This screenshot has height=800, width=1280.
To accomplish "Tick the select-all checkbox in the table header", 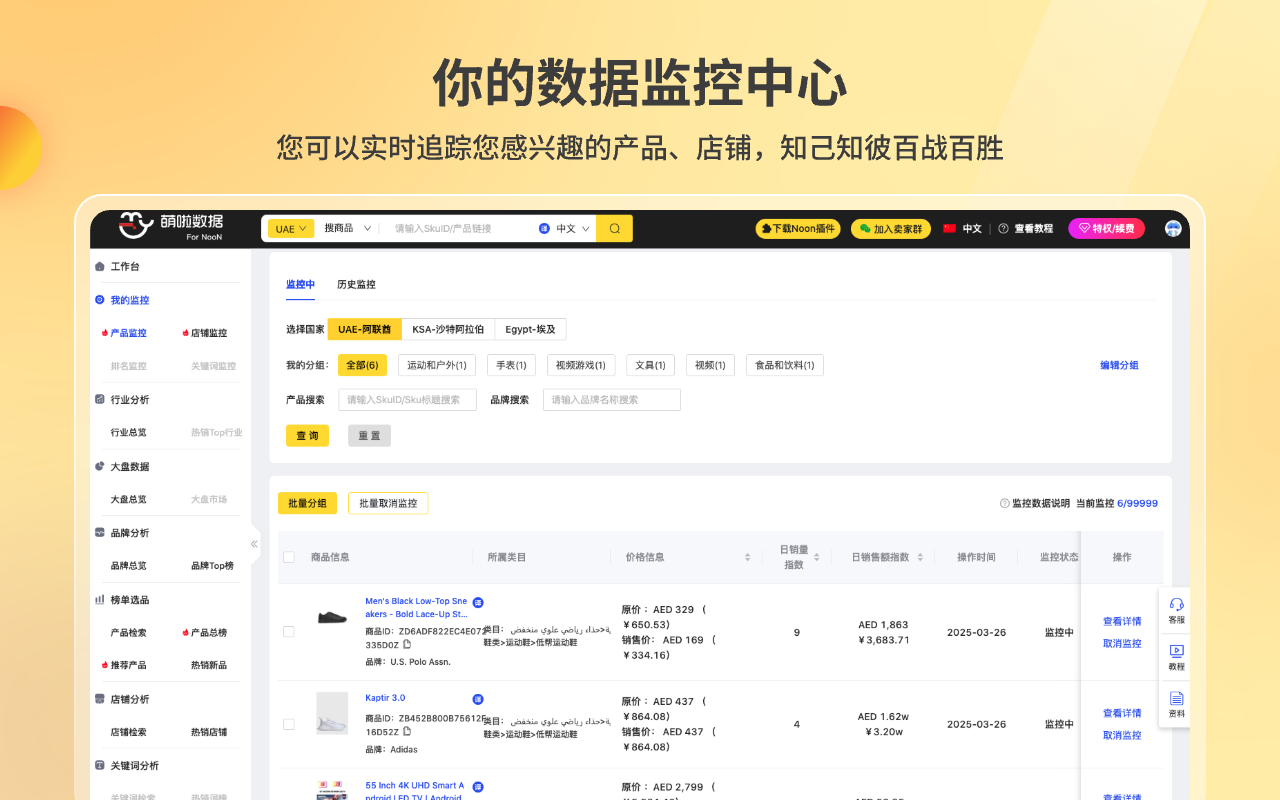I will coord(289,557).
